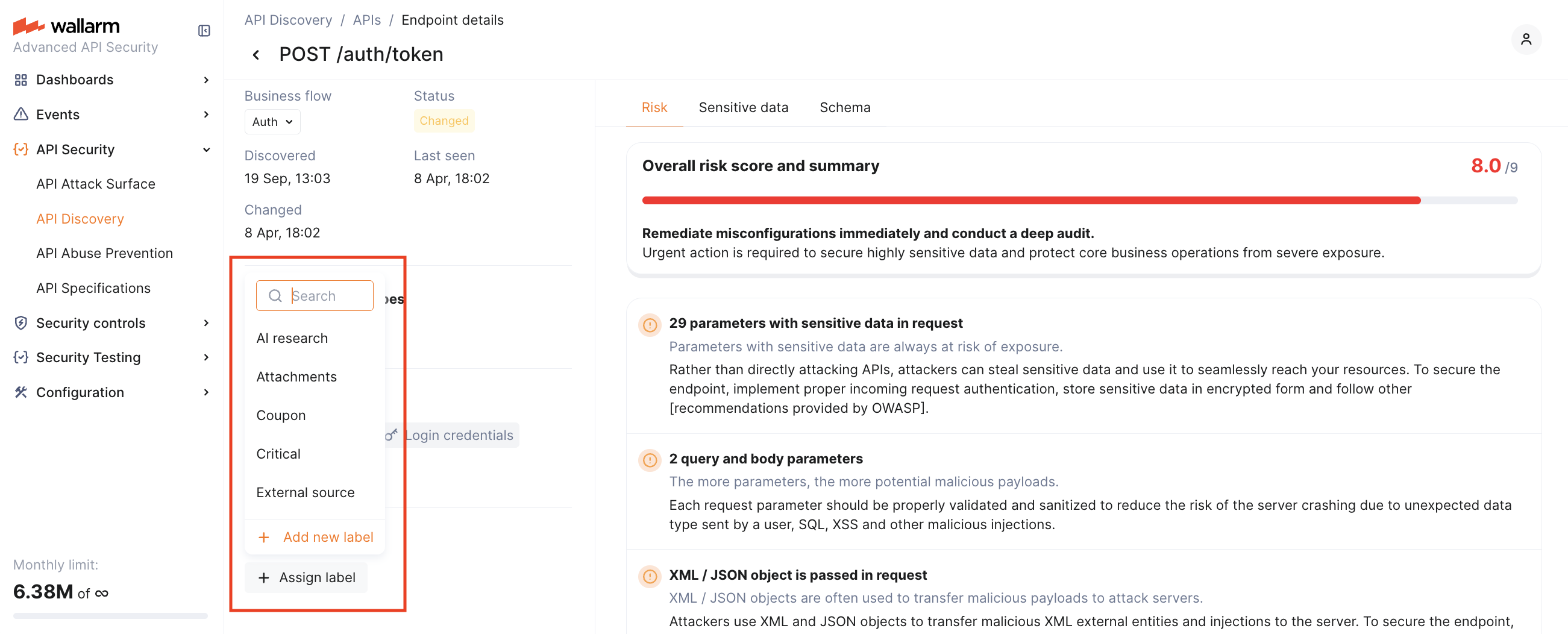Screen dimensions: 1568x634
Task: Click the Events warning triangle icon
Action: [20, 114]
